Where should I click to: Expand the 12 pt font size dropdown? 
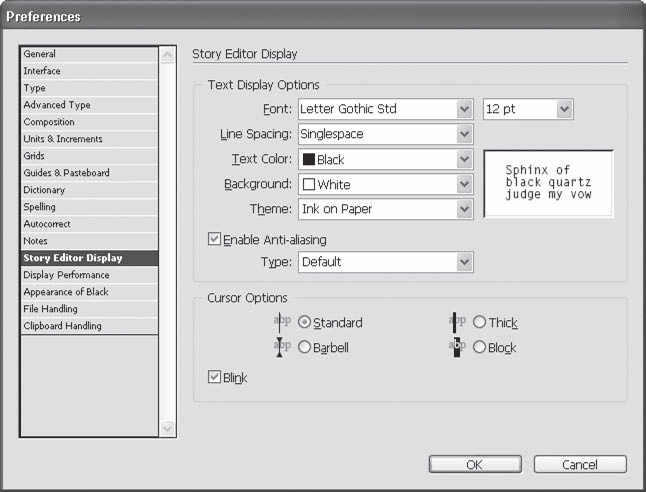click(527, 108)
